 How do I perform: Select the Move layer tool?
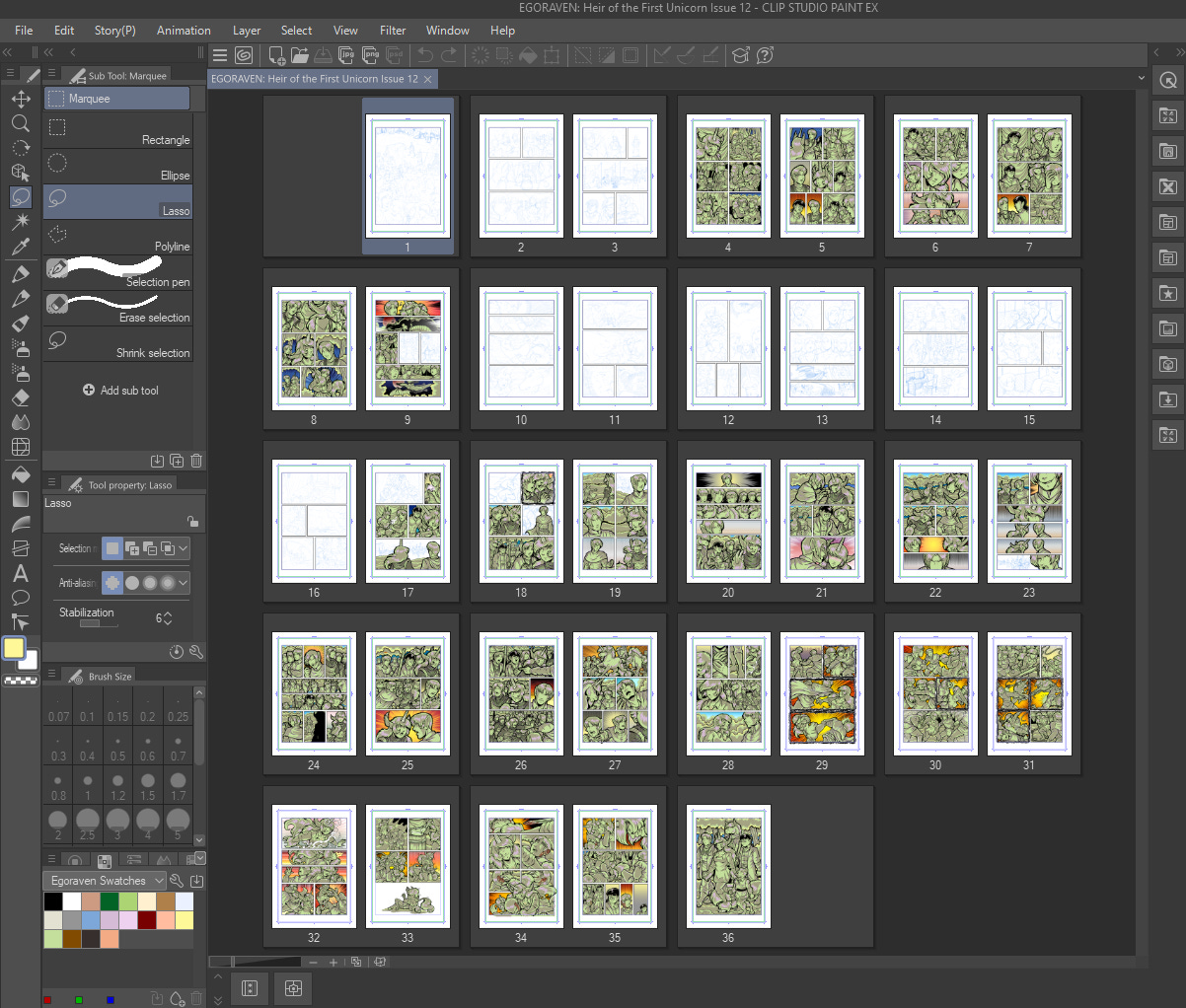tap(21, 99)
